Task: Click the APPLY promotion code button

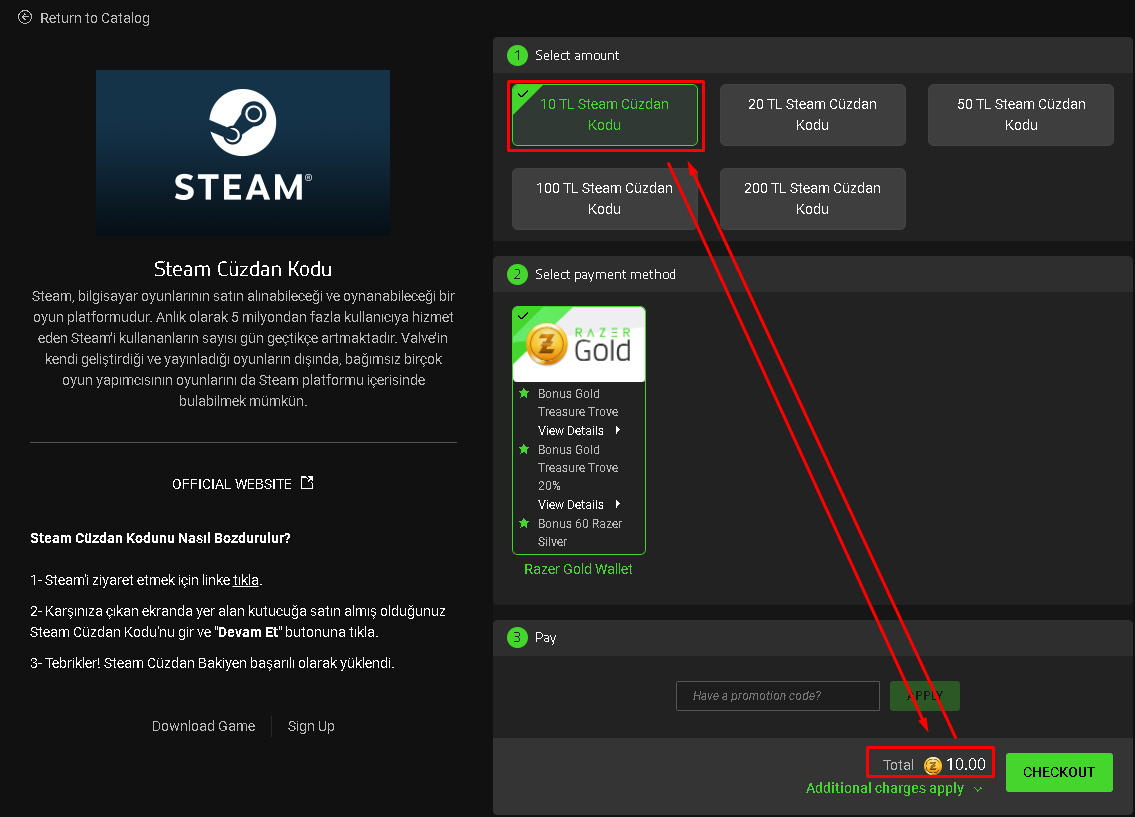Action: pyautogui.click(x=924, y=695)
